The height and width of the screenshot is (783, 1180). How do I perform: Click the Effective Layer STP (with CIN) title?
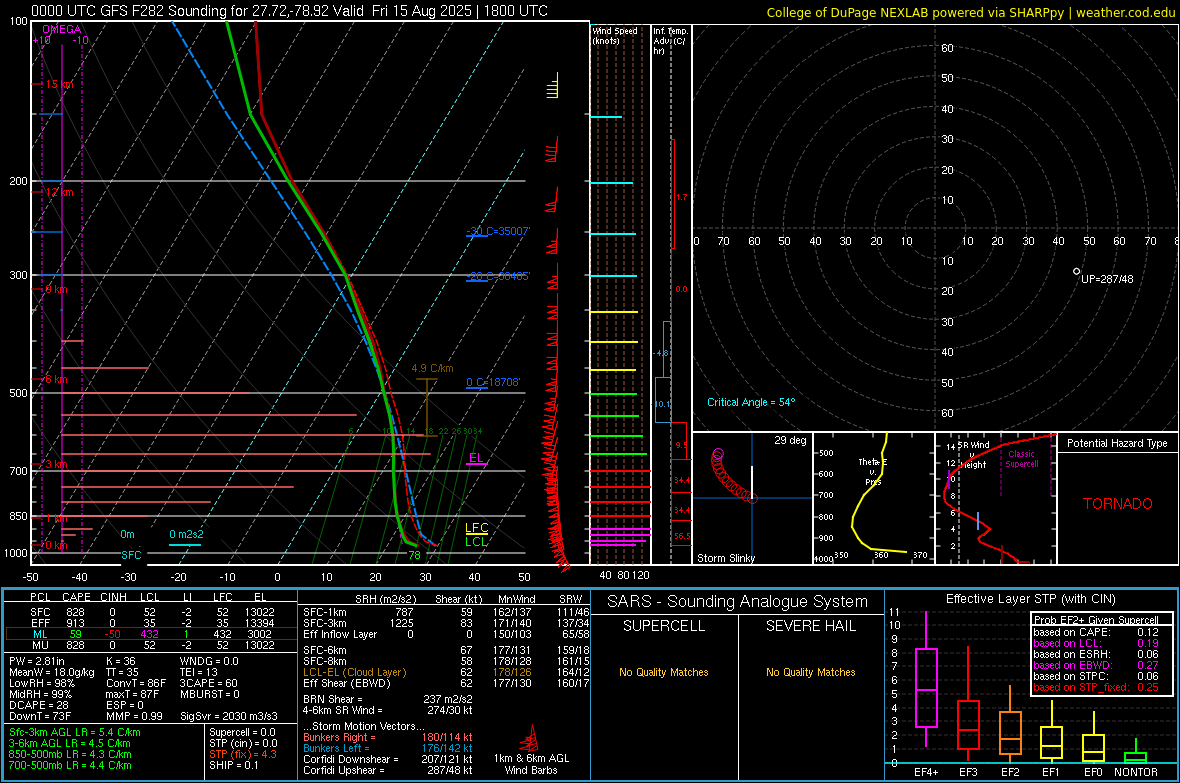1030,599
